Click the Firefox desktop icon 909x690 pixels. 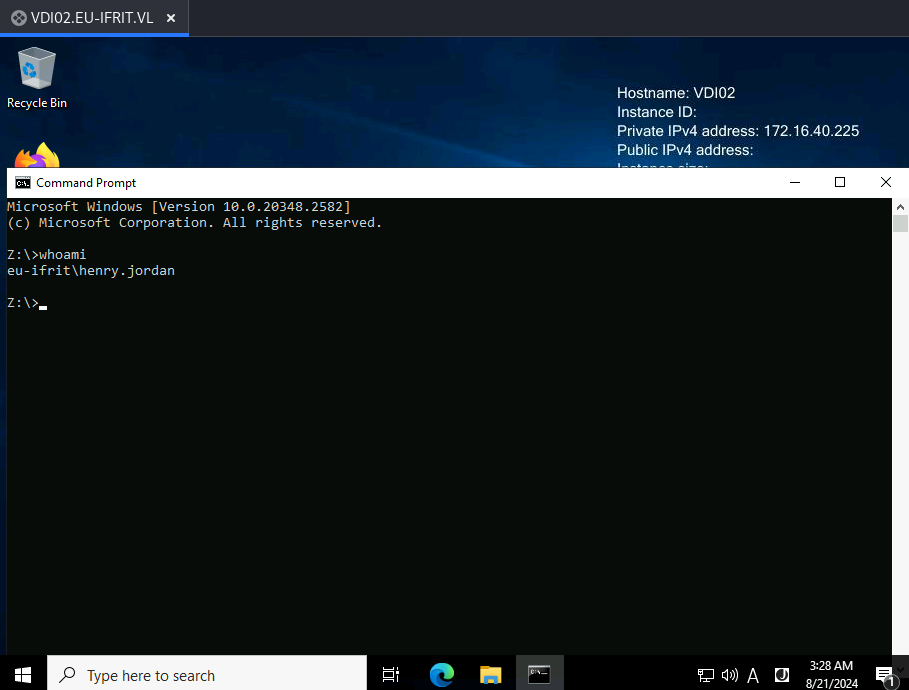click(37, 155)
